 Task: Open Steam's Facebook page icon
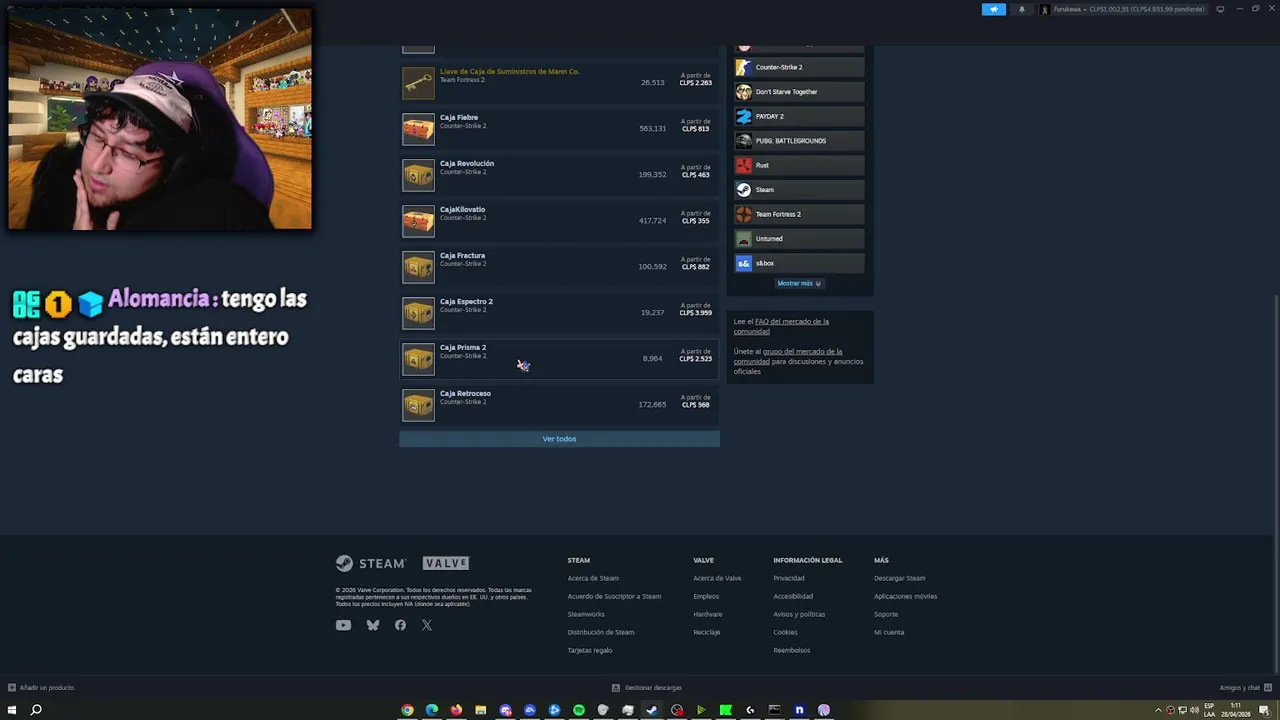coord(400,625)
